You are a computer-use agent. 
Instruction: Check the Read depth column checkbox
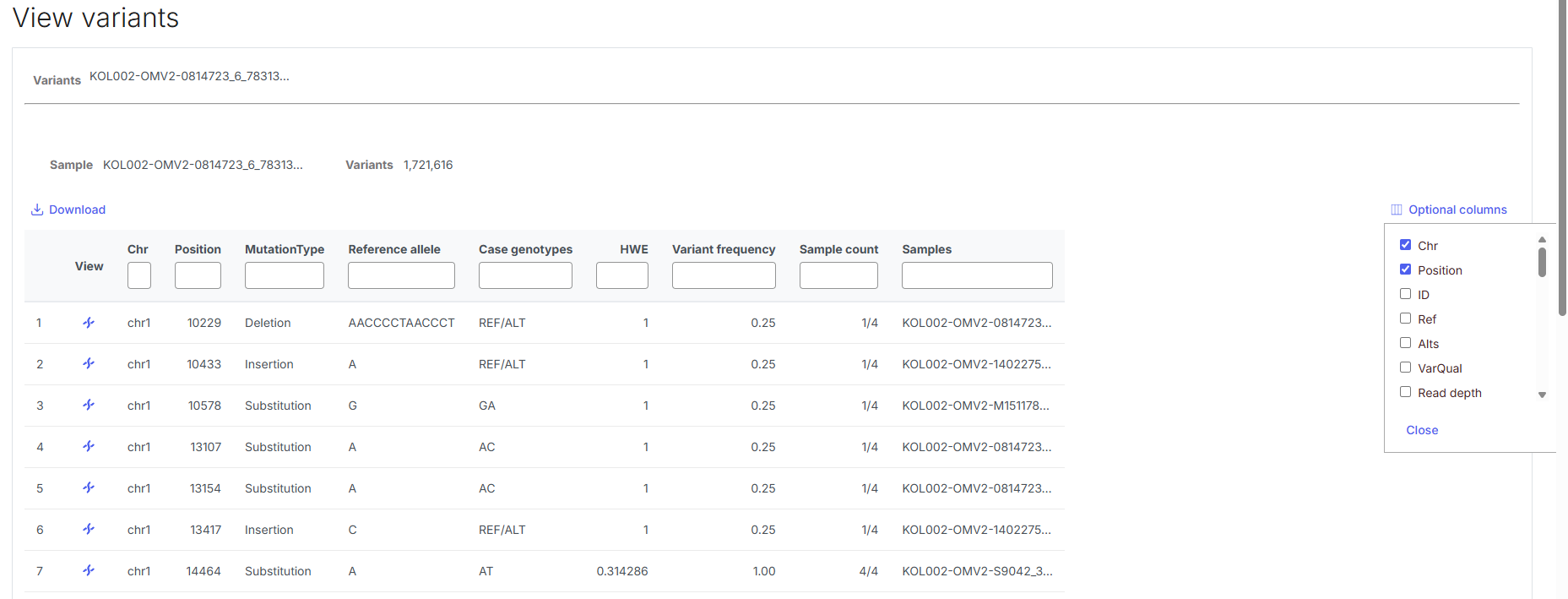click(x=1405, y=392)
